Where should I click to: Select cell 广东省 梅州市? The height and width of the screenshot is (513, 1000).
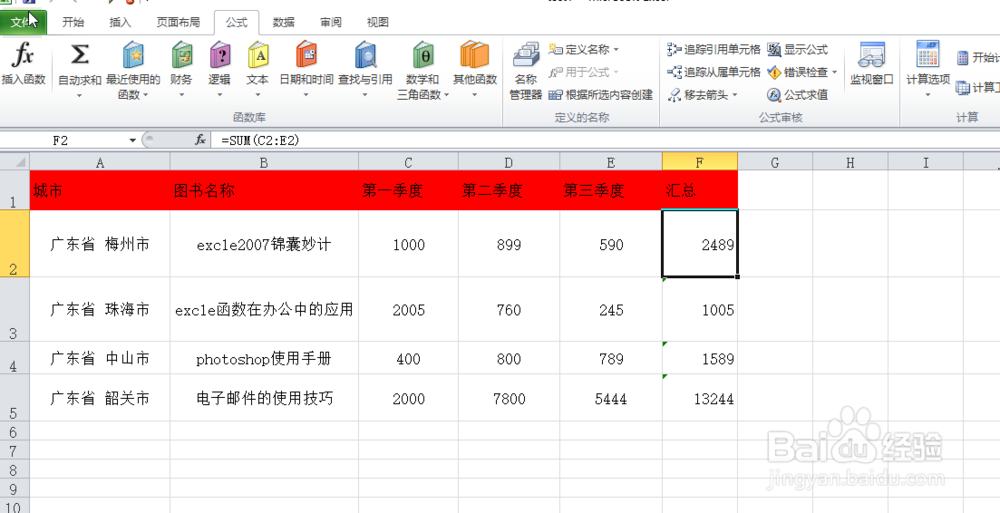pyautogui.click(x=99, y=244)
